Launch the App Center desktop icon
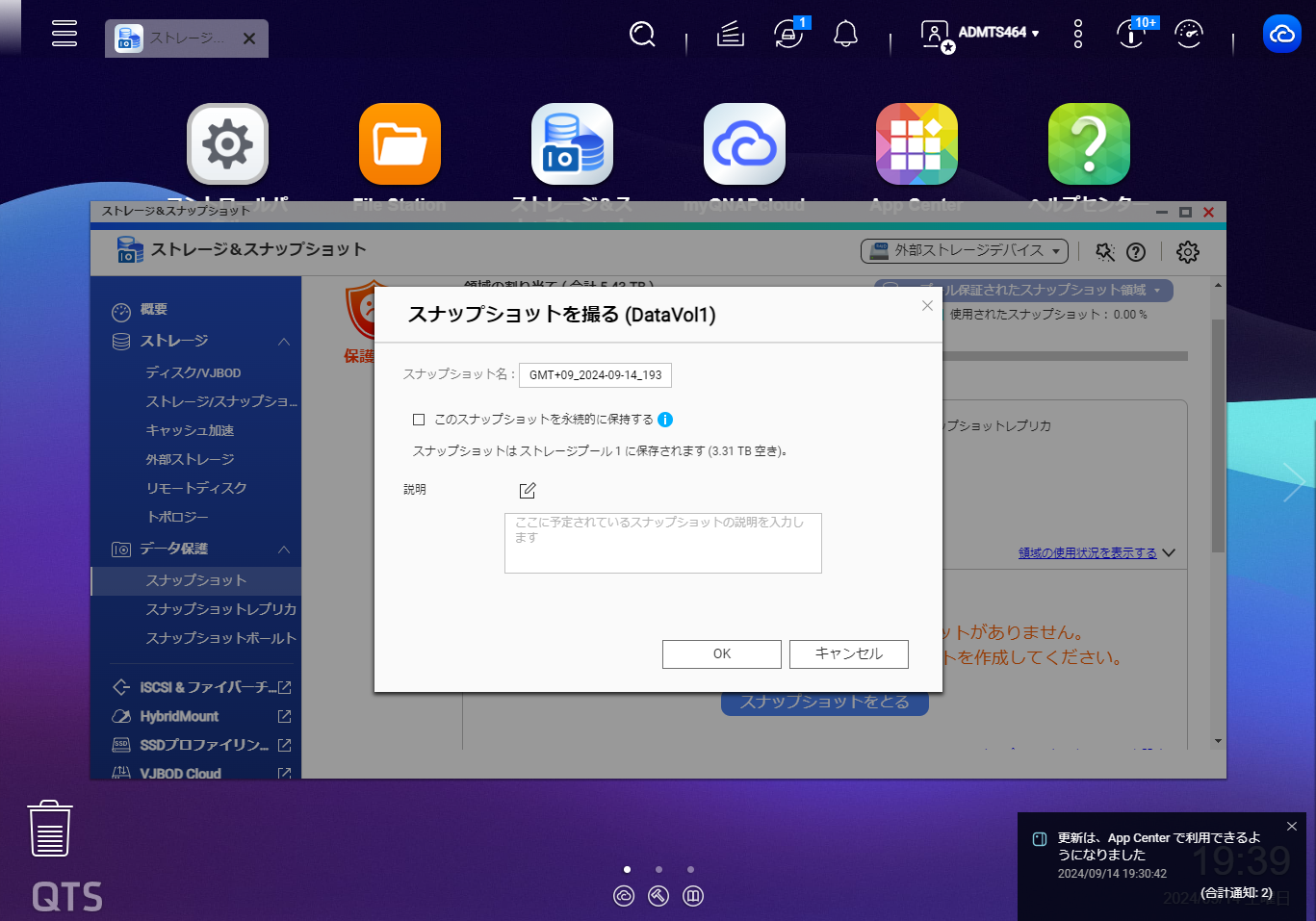 [916, 144]
